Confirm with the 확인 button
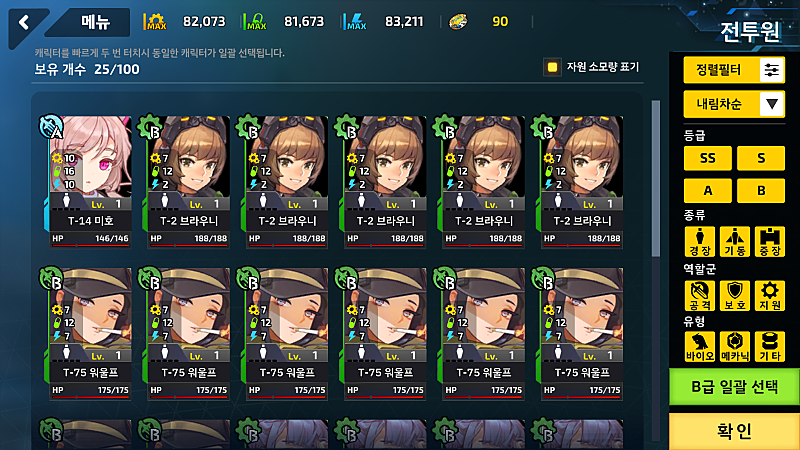The image size is (800, 450). (734, 431)
